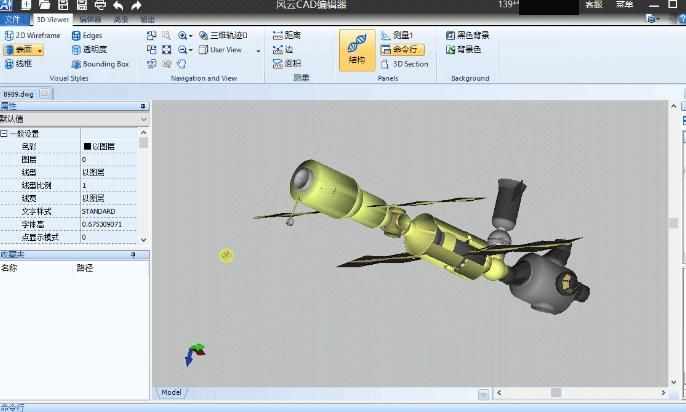Screen dimensions: 686x412
Task: Open the 菜单 menu in title bar
Action: 624,5
